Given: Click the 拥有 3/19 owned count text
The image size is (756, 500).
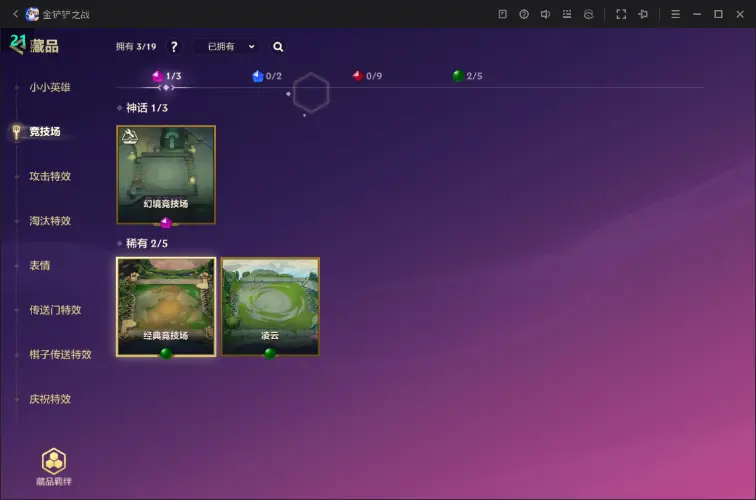Looking at the screenshot, I should pyautogui.click(x=136, y=47).
